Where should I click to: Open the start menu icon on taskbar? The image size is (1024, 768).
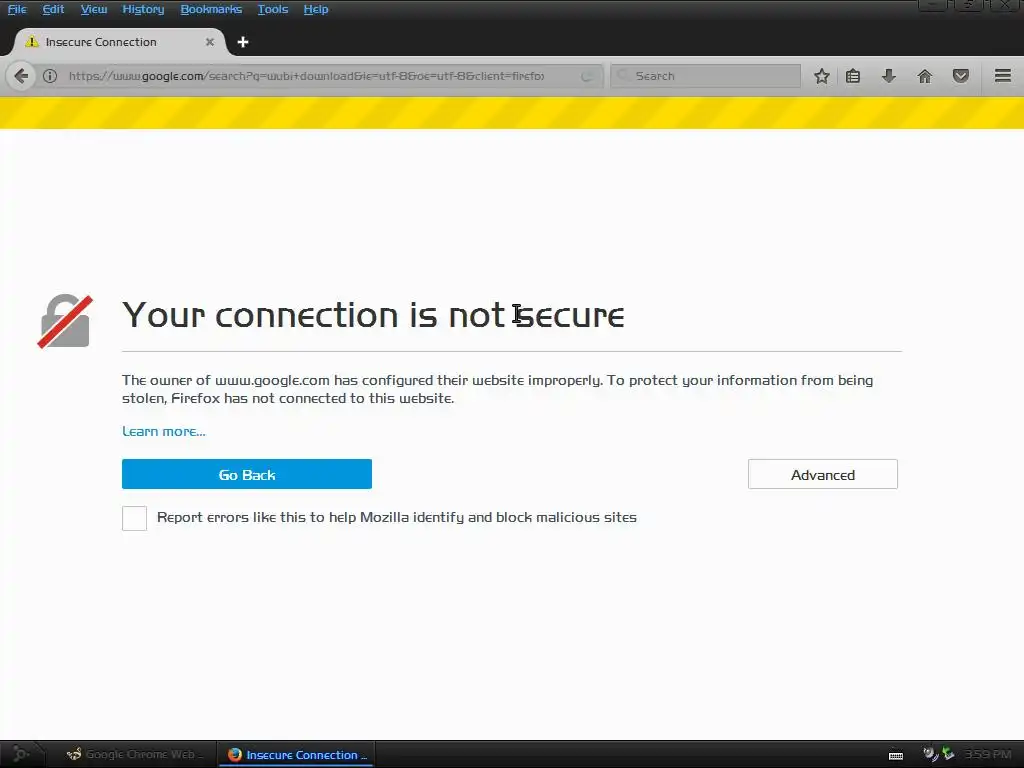coord(20,754)
